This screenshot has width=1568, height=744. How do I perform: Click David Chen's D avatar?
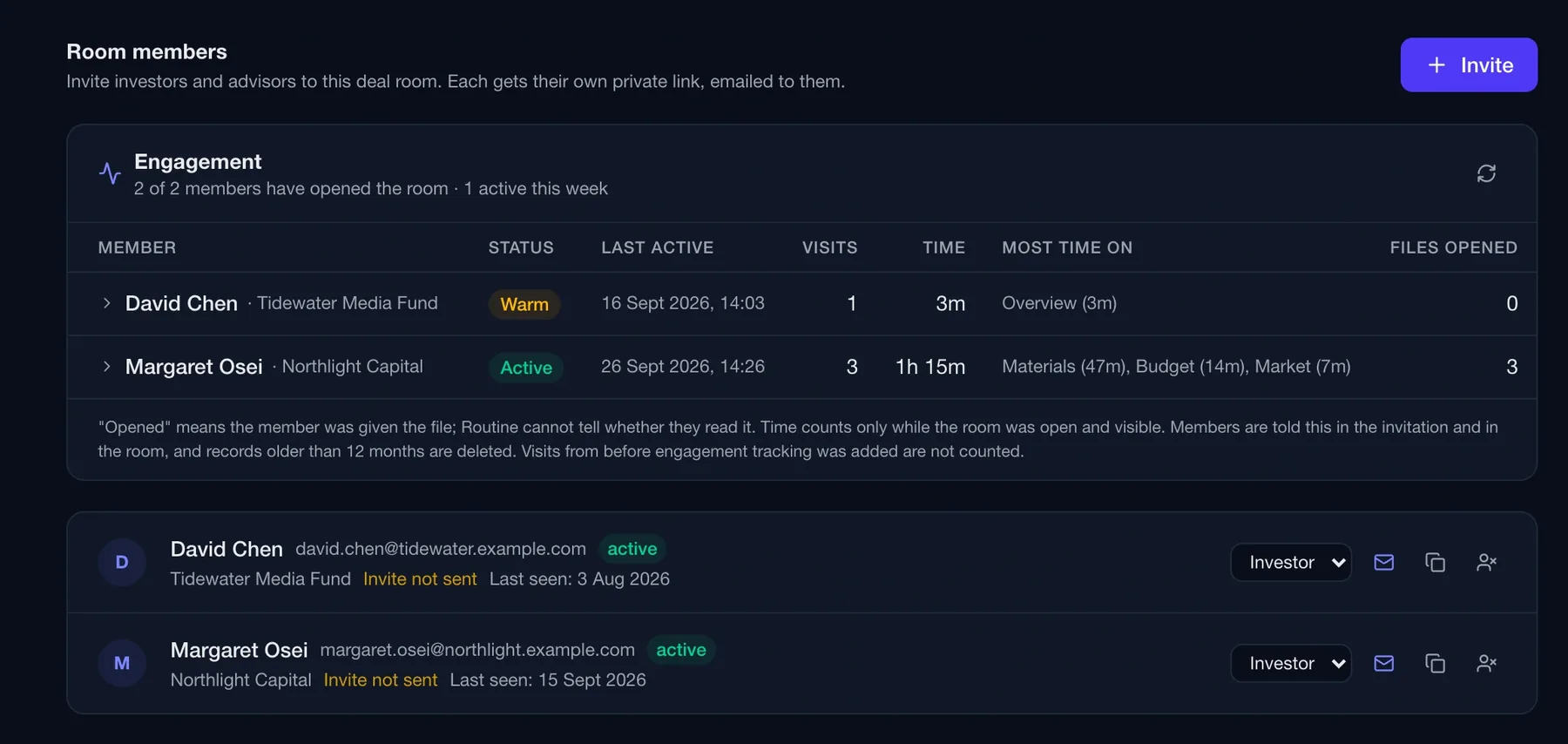click(x=122, y=563)
